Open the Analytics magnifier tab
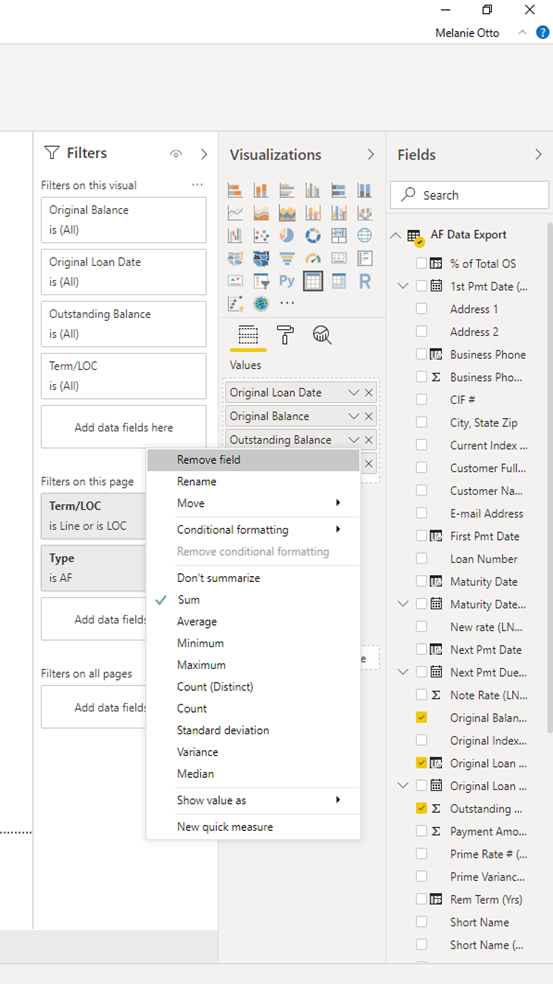Image resolution: width=553 pixels, height=984 pixels. coord(322,335)
